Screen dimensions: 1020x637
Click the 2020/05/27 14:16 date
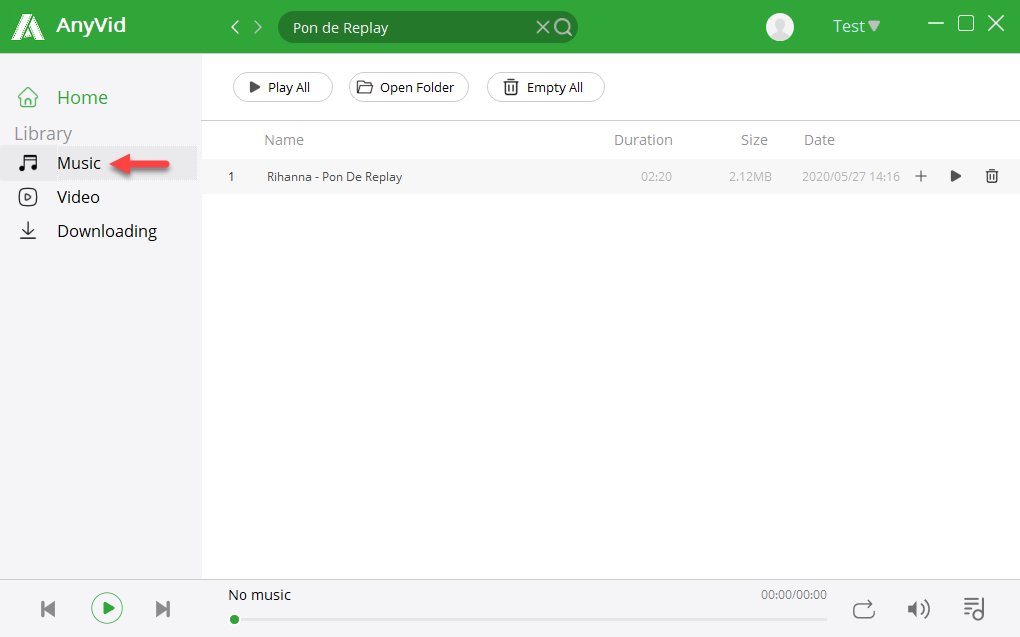850,177
